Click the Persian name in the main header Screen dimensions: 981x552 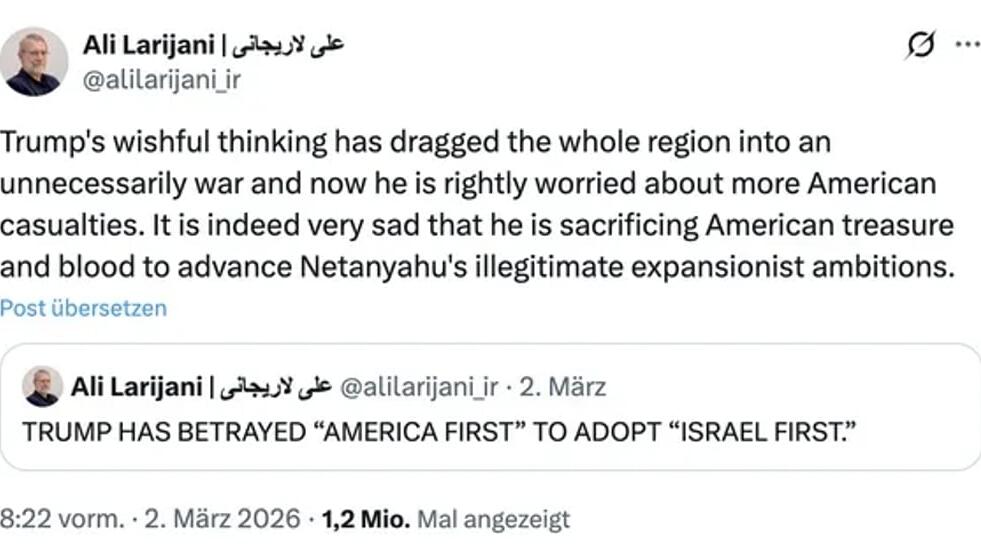point(288,45)
